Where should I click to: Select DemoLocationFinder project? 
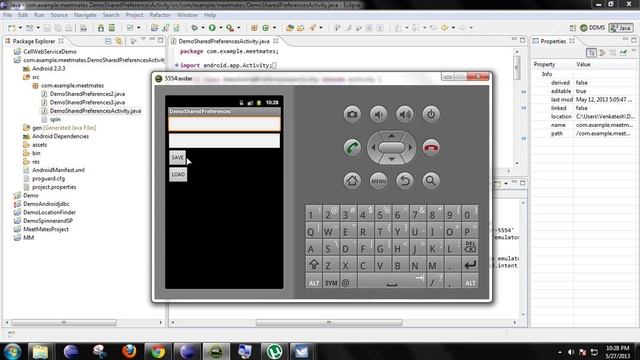point(49,212)
